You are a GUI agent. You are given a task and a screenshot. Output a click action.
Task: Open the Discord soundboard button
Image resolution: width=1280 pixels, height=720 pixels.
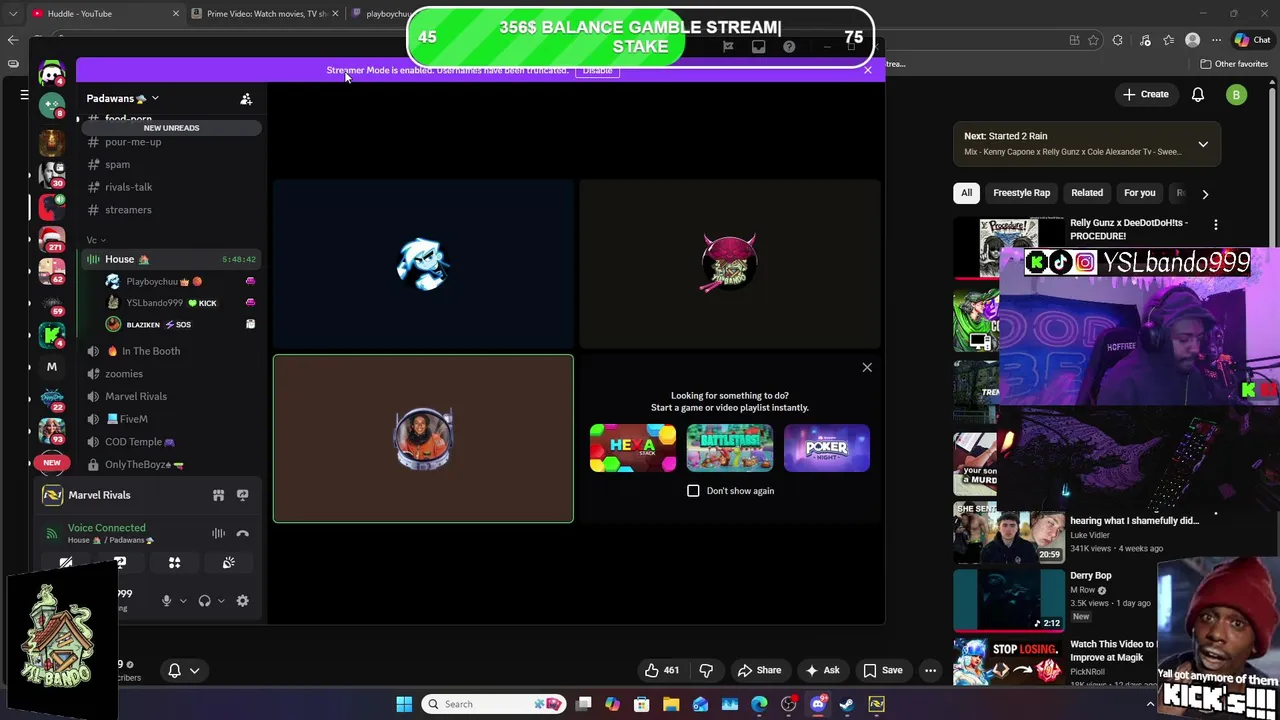228,563
